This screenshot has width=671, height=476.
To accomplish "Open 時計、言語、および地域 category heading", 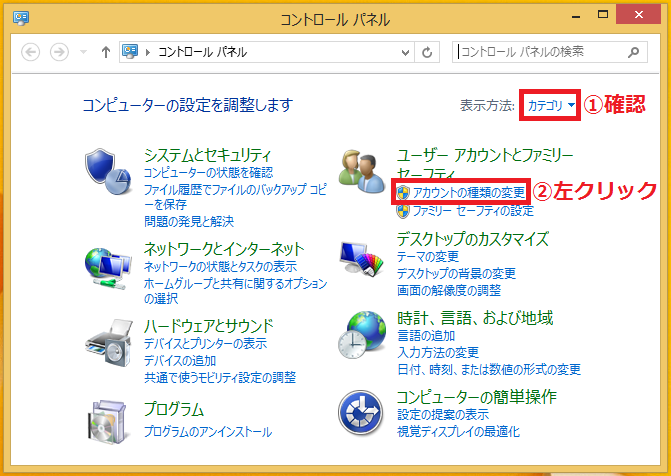I will tap(475, 318).
